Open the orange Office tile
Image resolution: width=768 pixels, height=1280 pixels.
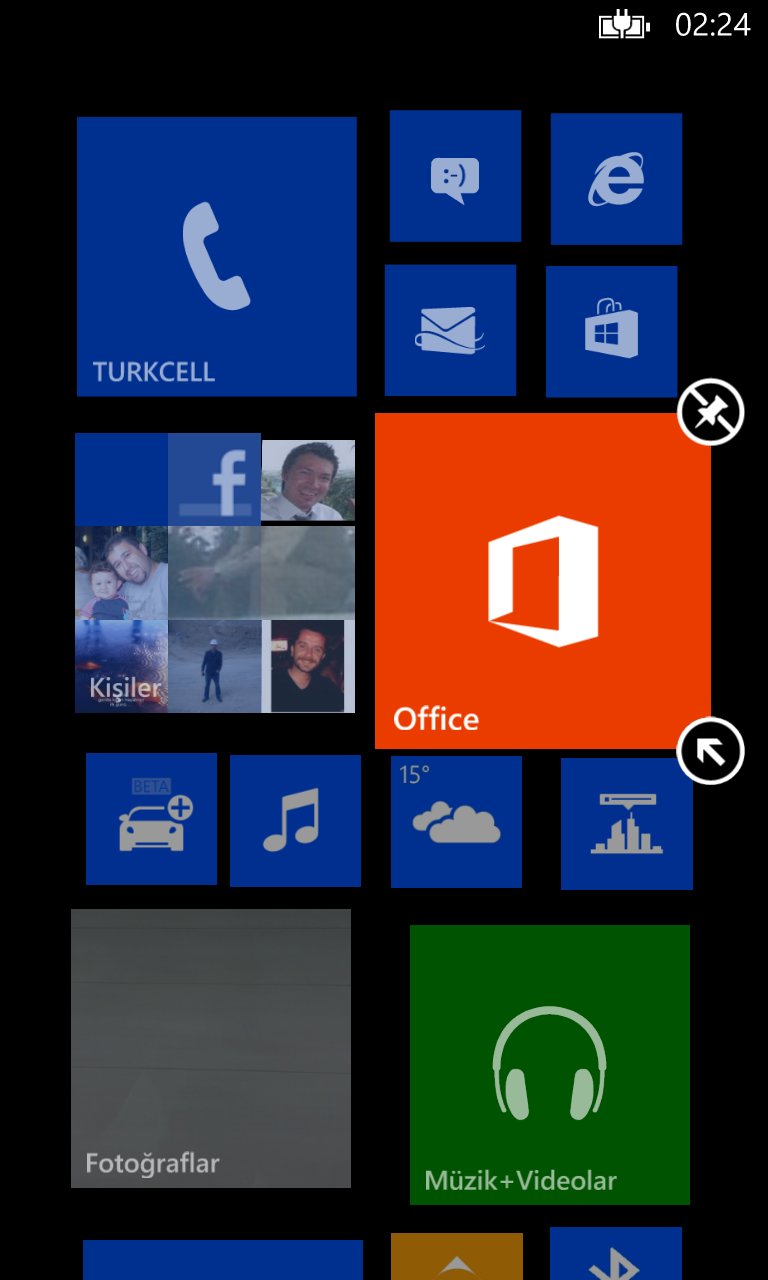pos(543,581)
